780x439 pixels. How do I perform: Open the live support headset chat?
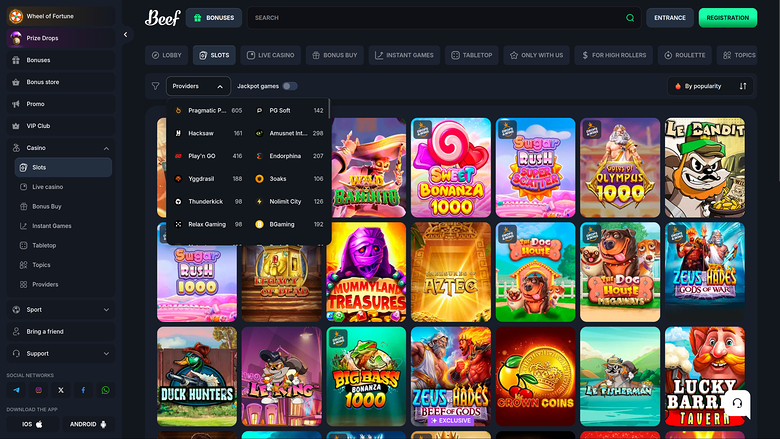click(737, 403)
